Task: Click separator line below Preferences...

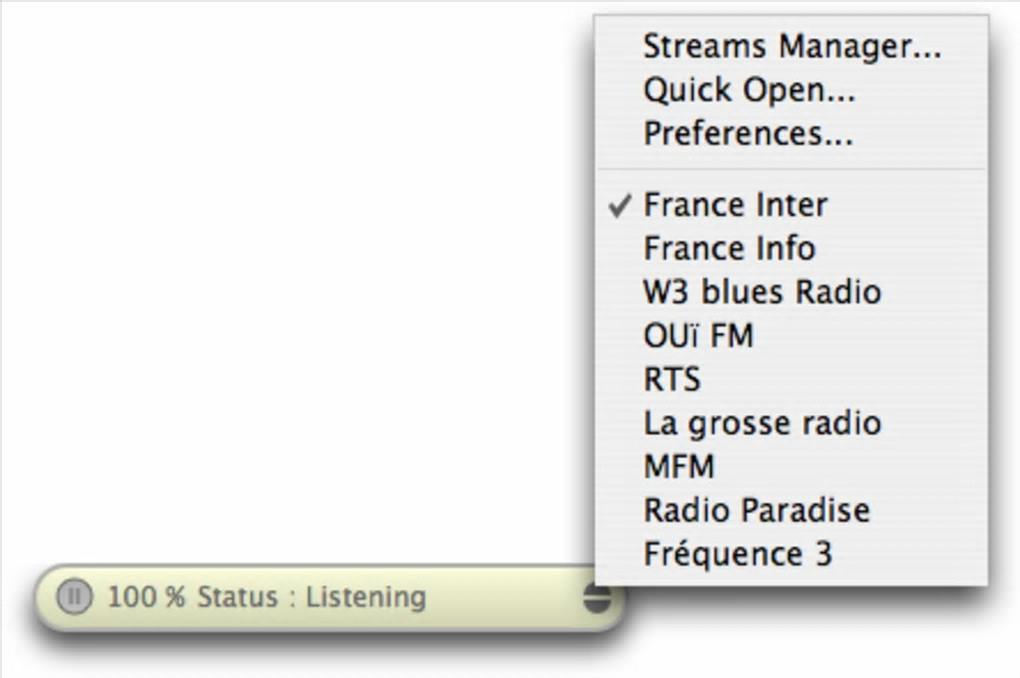Action: point(791,169)
